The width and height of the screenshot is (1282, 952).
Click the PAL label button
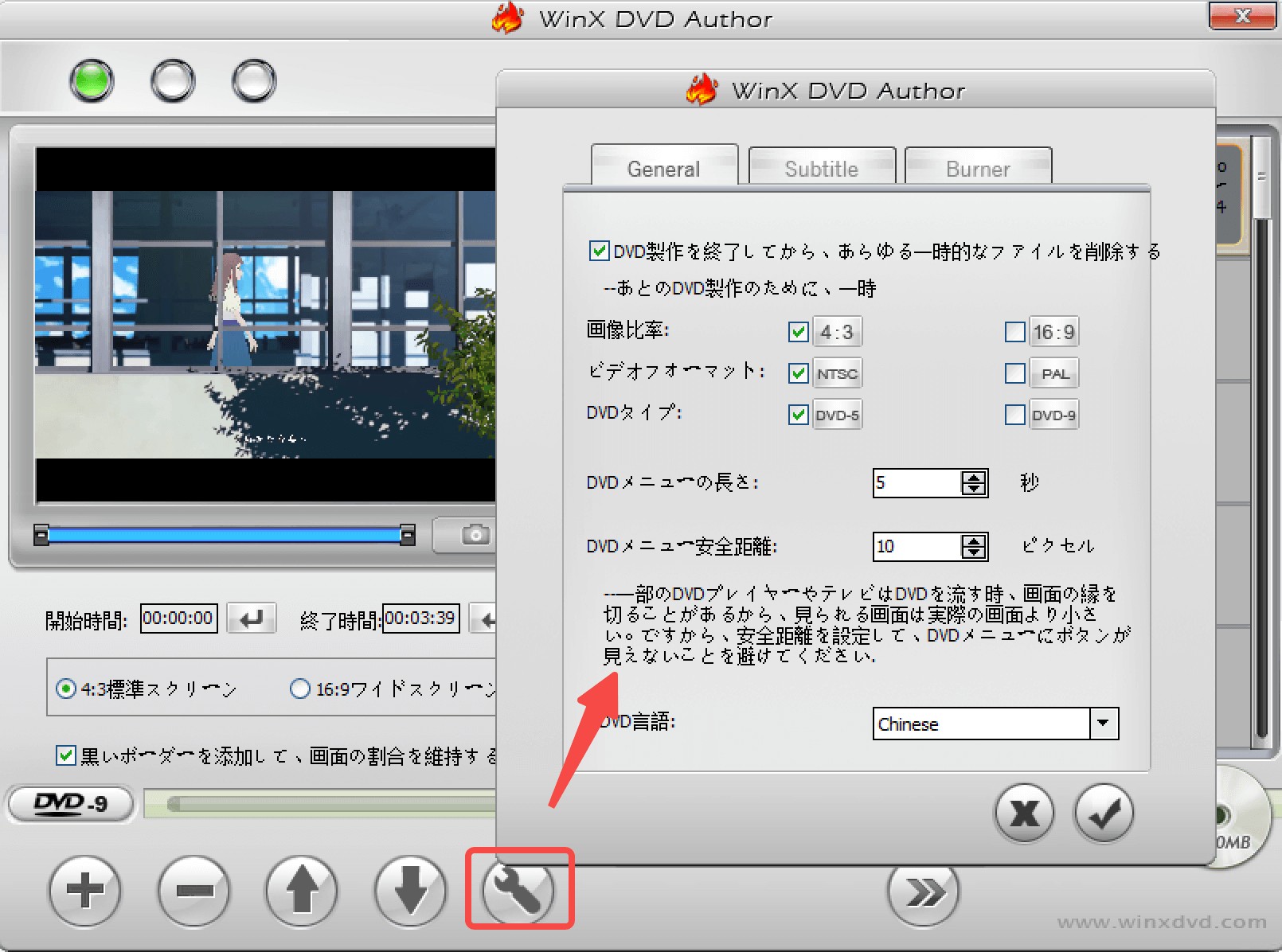click(x=1054, y=373)
